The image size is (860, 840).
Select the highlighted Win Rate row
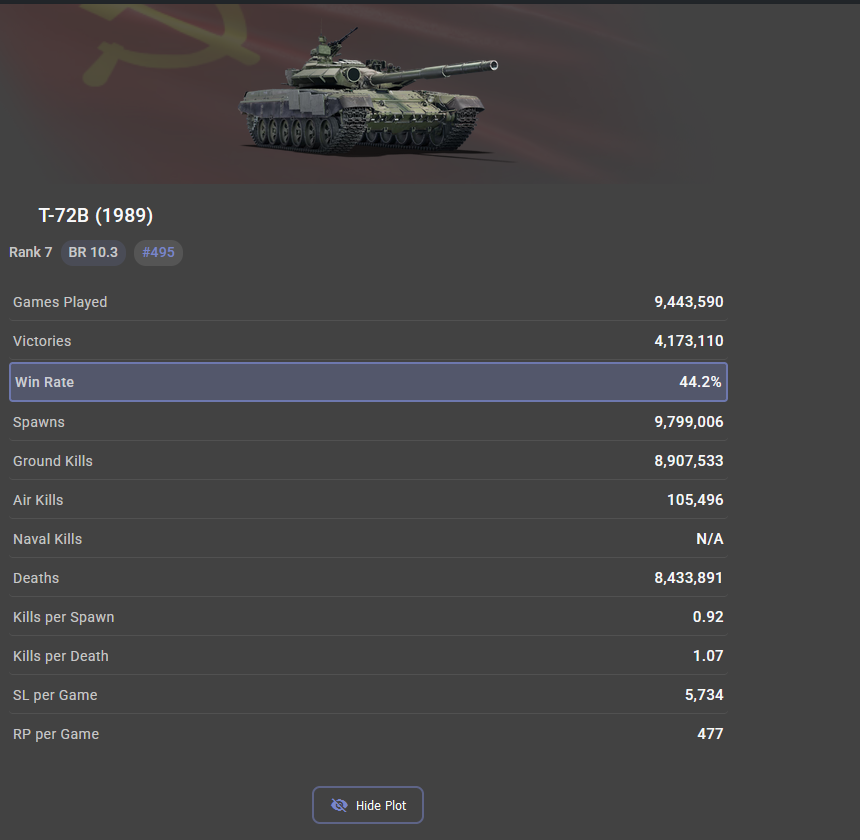click(x=369, y=382)
